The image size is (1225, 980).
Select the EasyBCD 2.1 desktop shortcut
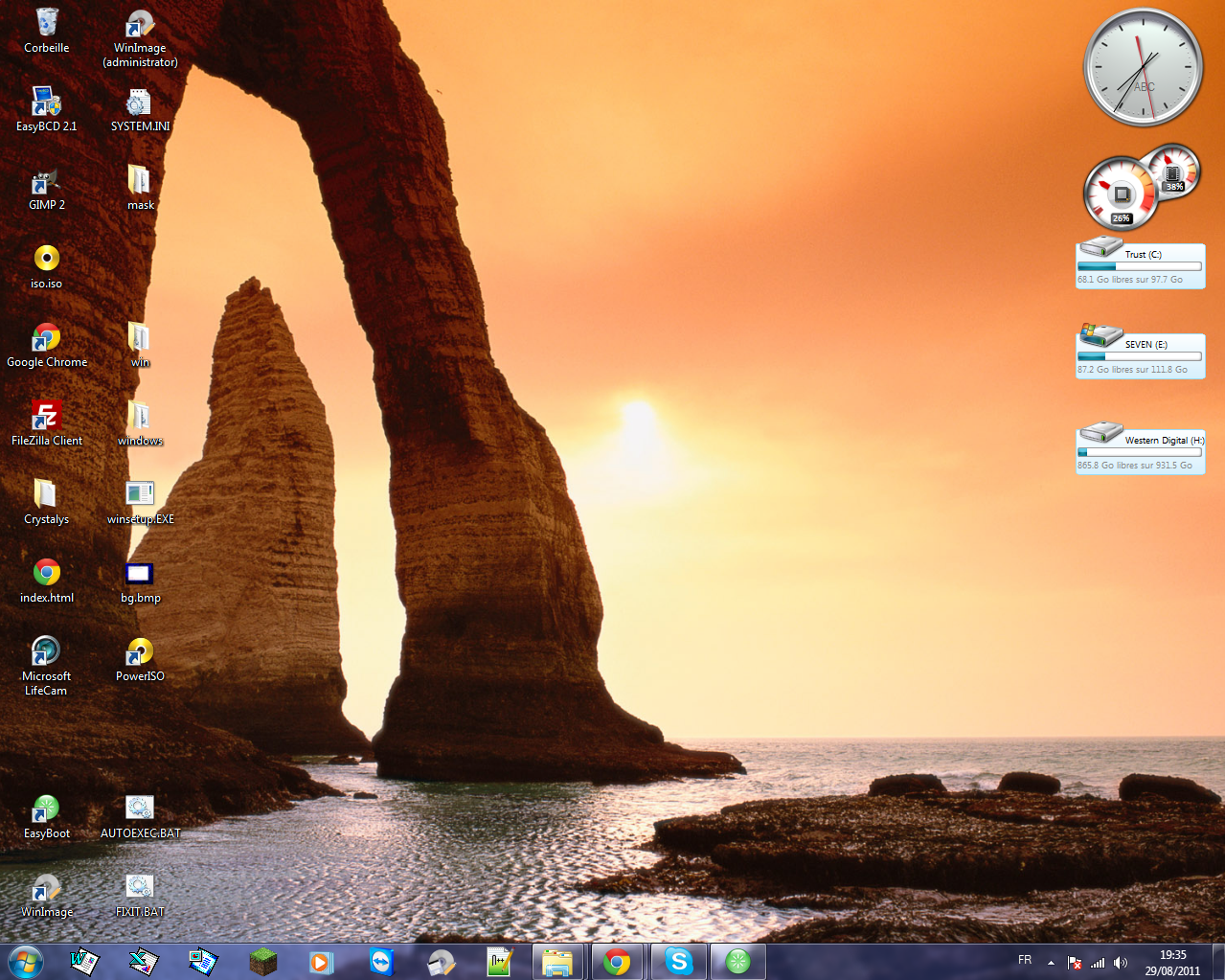click(46, 109)
